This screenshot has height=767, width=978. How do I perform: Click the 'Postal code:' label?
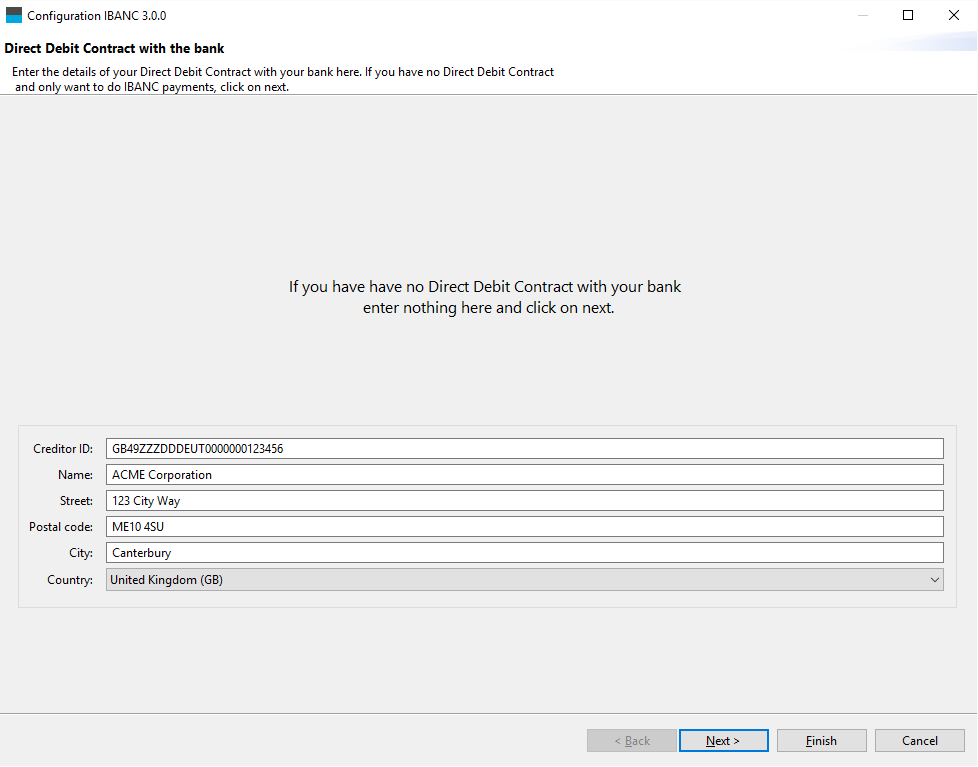click(61, 526)
